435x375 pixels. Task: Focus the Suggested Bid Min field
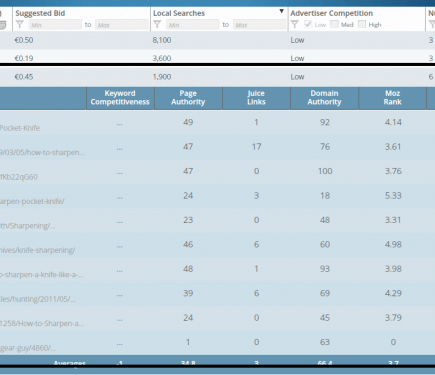pyautogui.click(x=55, y=25)
